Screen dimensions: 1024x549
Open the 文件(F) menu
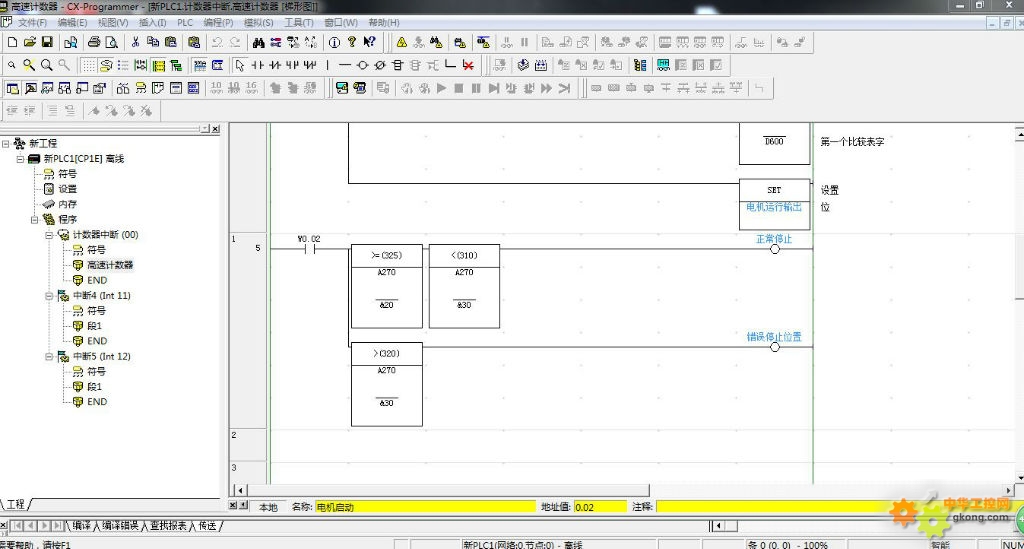pos(32,22)
